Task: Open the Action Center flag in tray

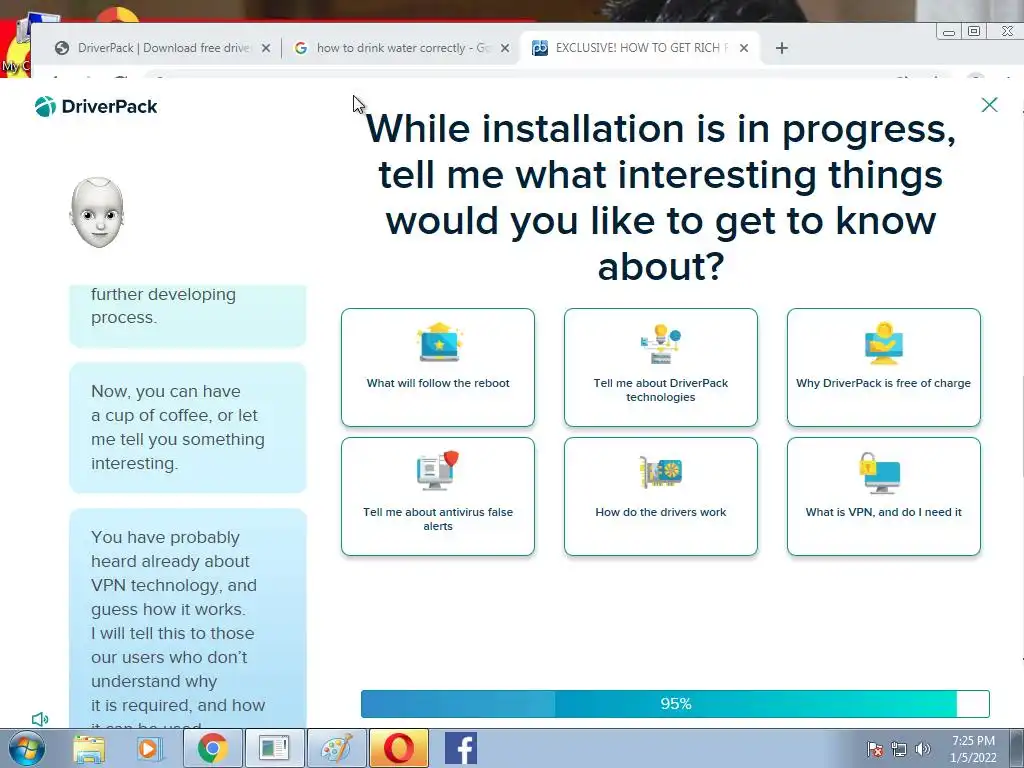Action: point(874,749)
